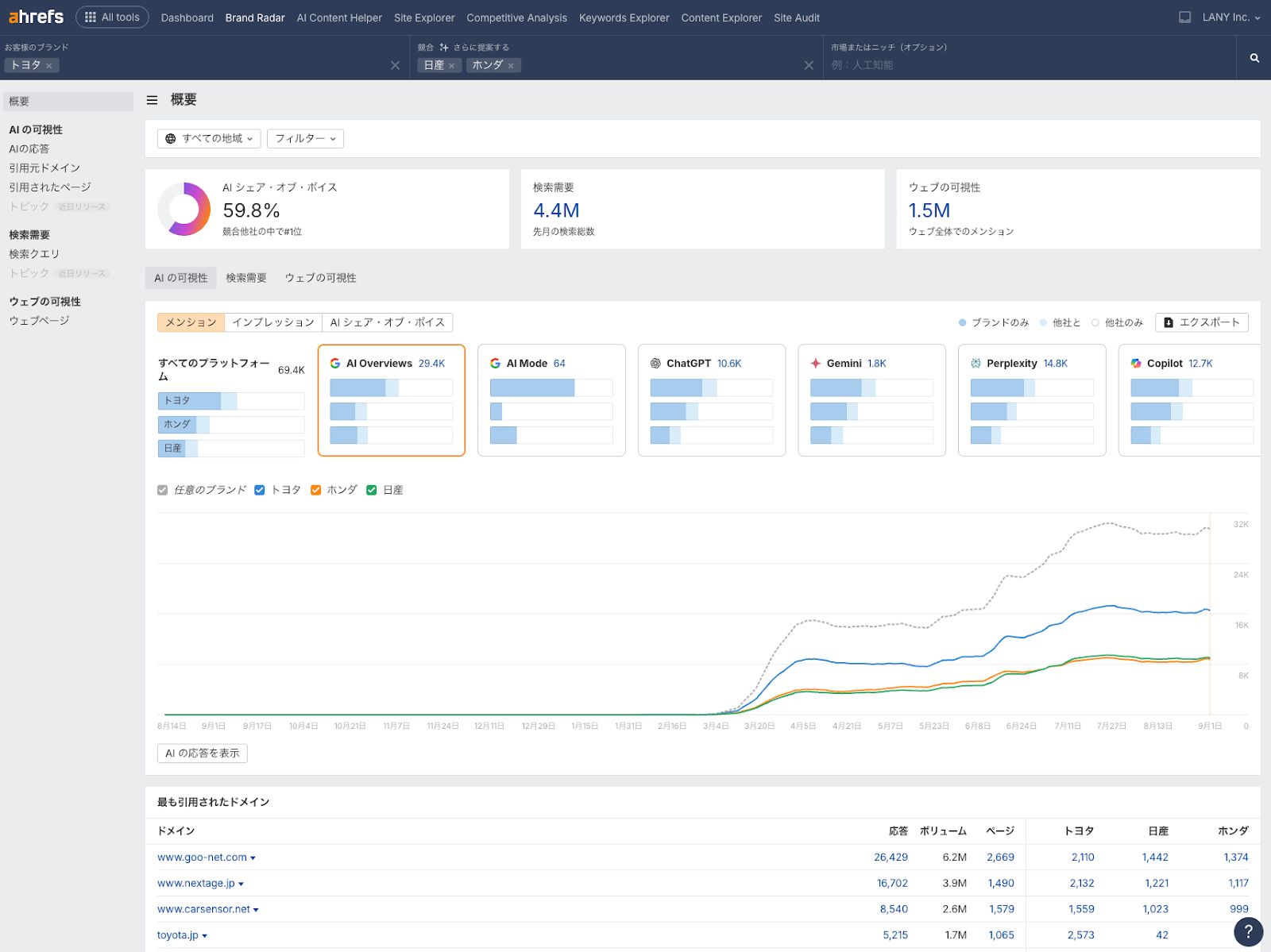Remove the トヨタ brand tag
Image resolution: width=1271 pixels, height=952 pixels.
[x=49, y=66]
